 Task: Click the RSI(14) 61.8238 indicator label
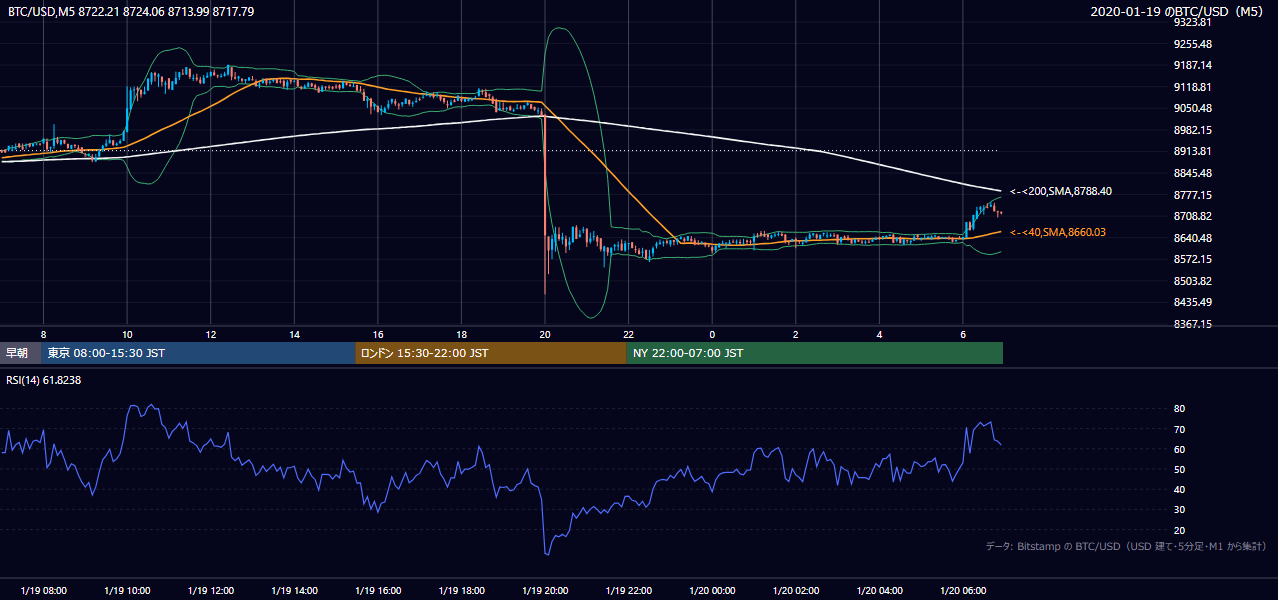45,380
